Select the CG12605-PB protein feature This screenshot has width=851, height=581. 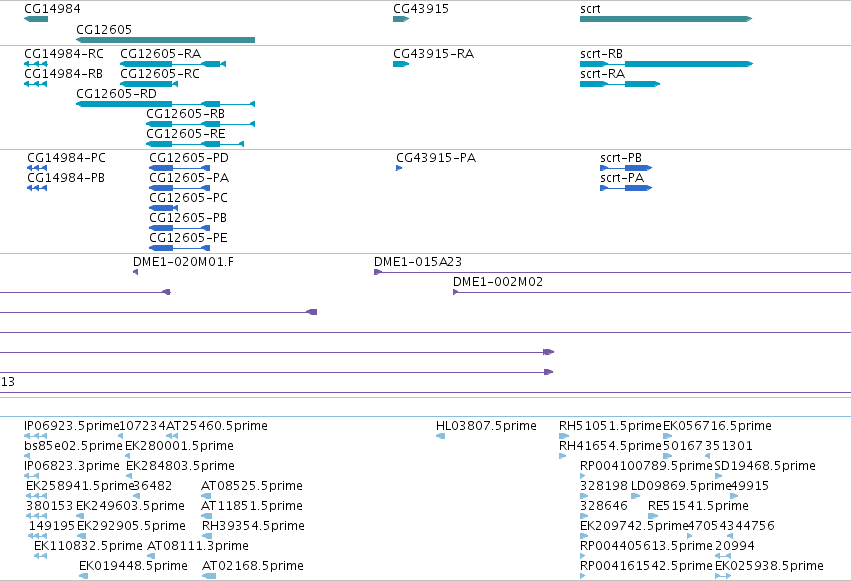[180, 228]
